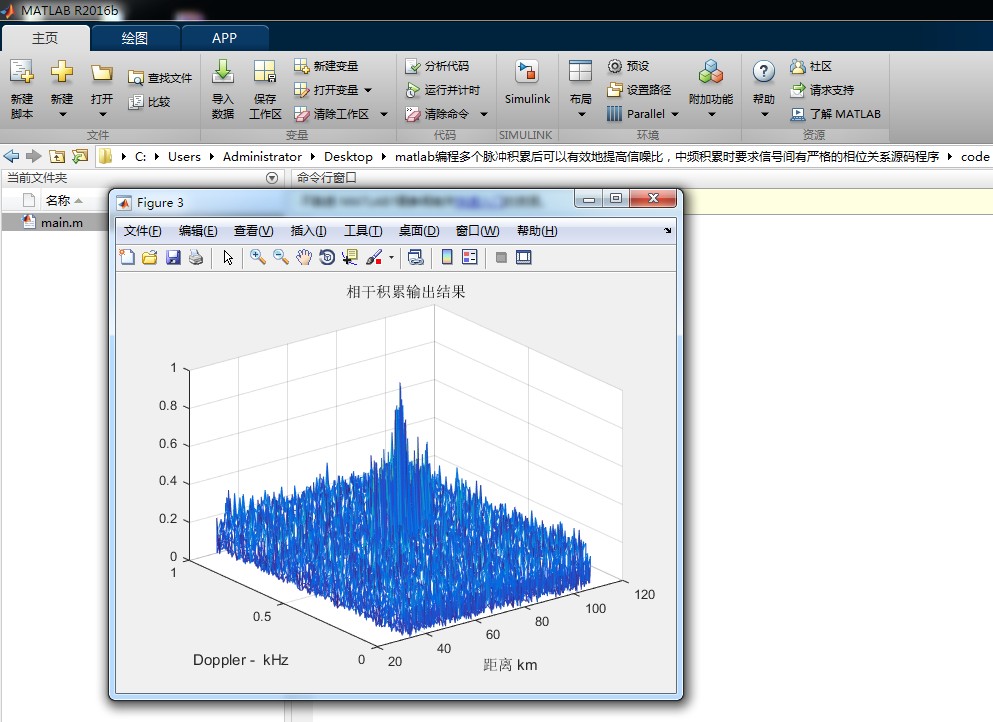Screen dimensions: 993x722
Task: Open the Brush color dropdown arrow
Action: coord(391,257)
